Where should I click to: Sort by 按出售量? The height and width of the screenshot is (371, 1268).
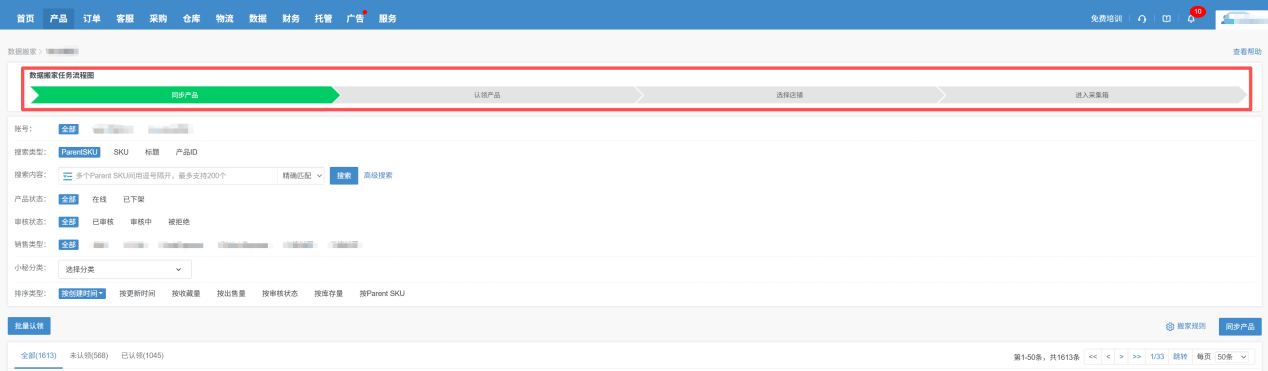(232, 293)
